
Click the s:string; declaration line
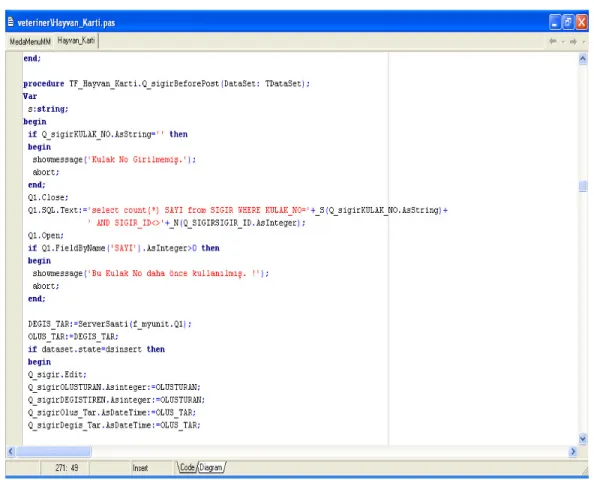point(48,109)
